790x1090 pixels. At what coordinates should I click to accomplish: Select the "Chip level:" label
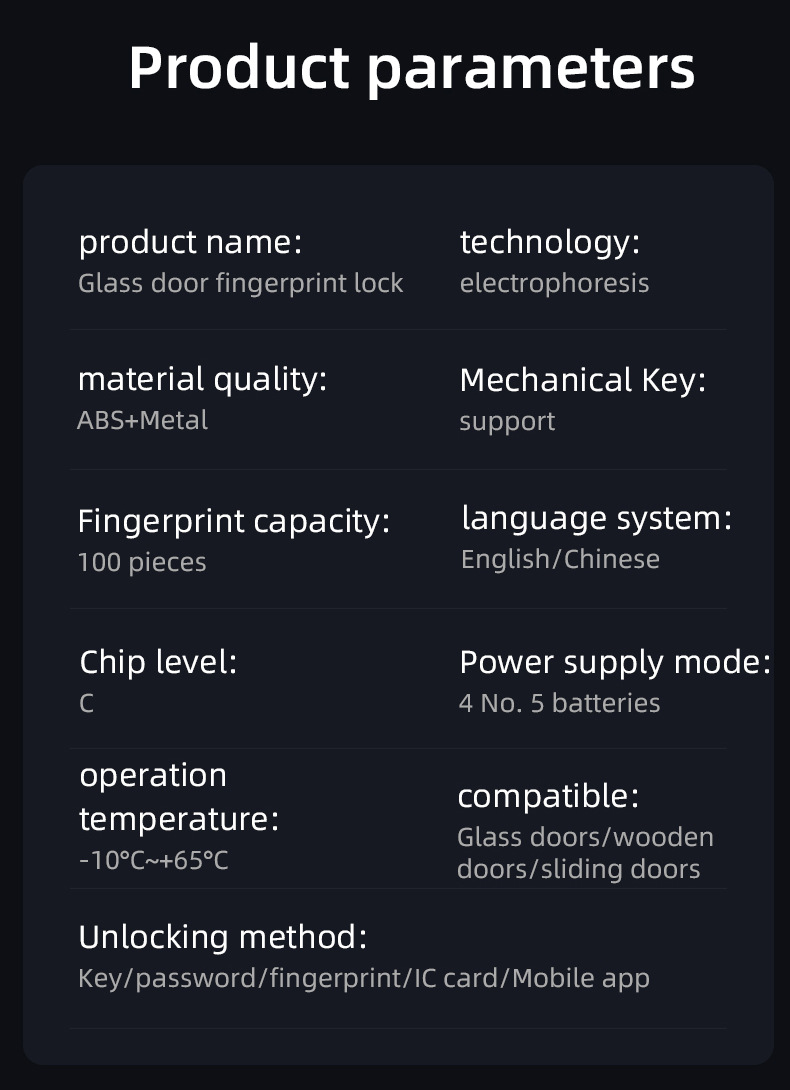(x=158, y=662)
